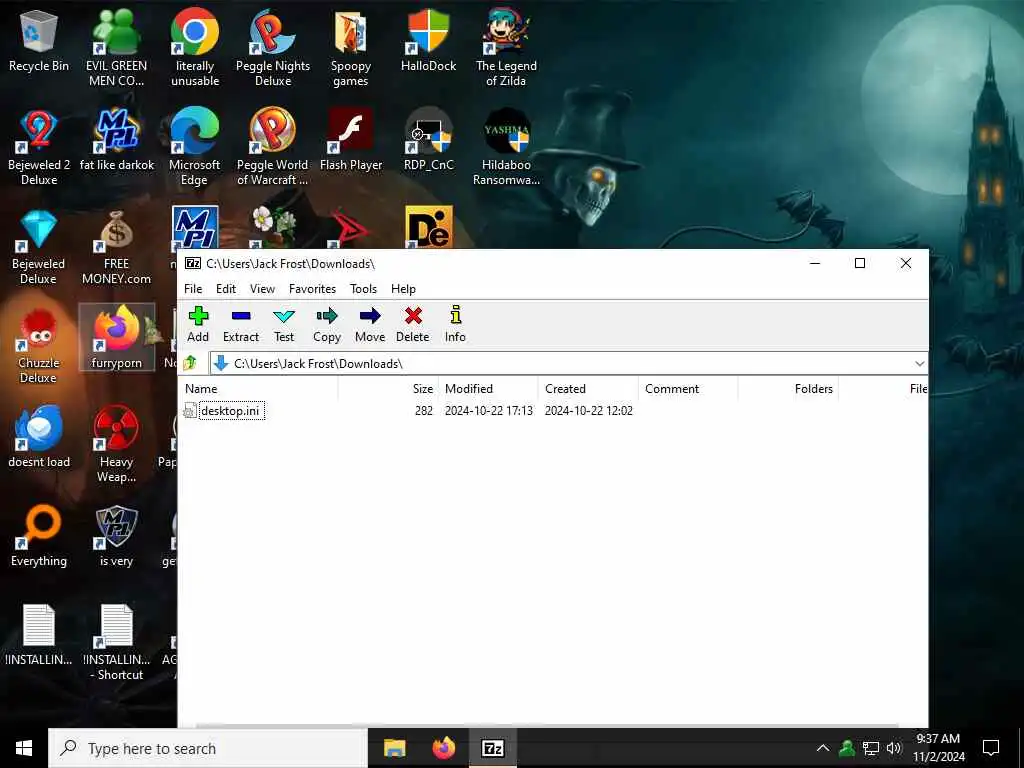Click the taskbar clock showing 9:37 AM
The width and height of the screenshot is (1024, 768).
tap(938, 748)
